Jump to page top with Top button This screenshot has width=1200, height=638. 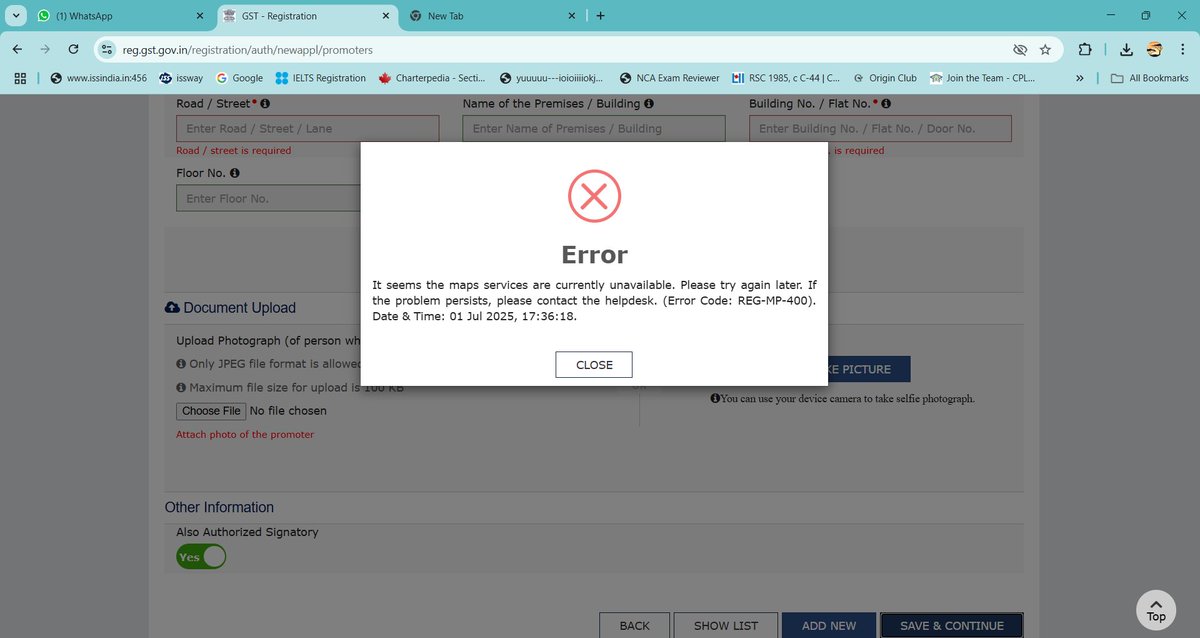(1156, 609)
